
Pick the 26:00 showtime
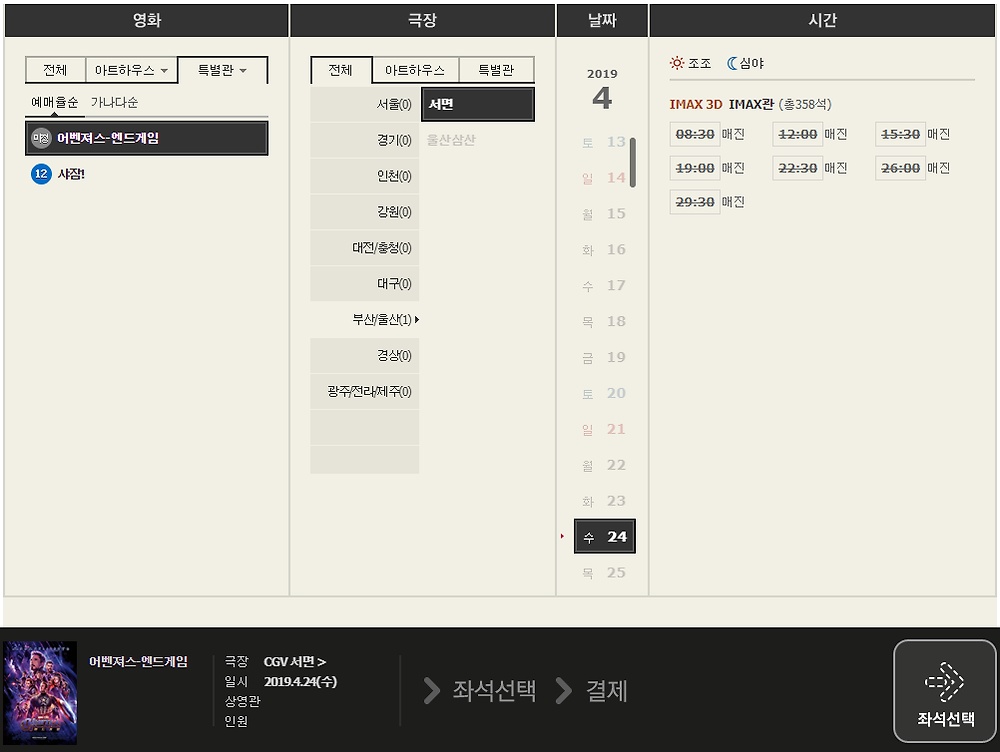tap(900, 168)
